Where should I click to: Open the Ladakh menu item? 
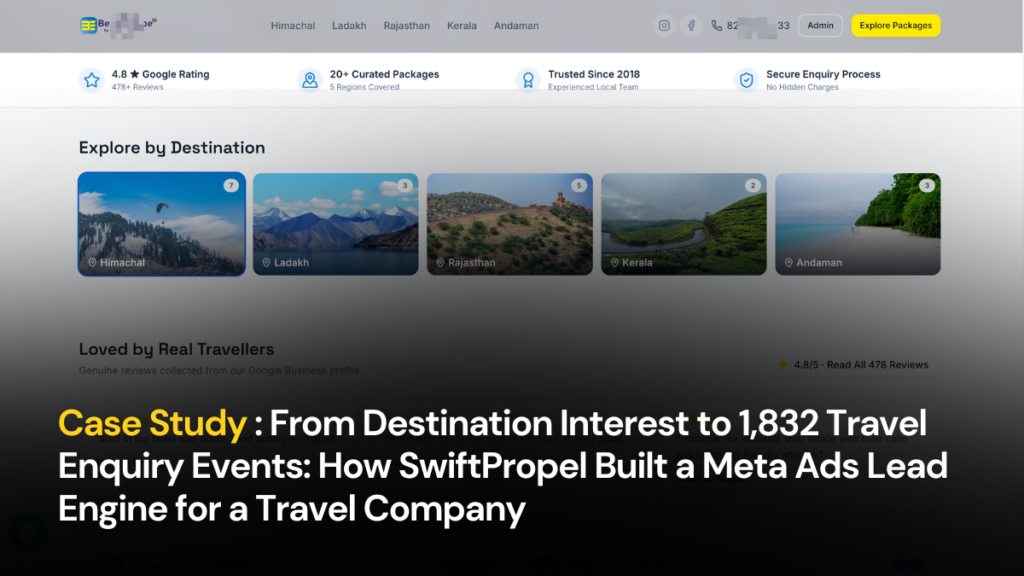(349, 25)
